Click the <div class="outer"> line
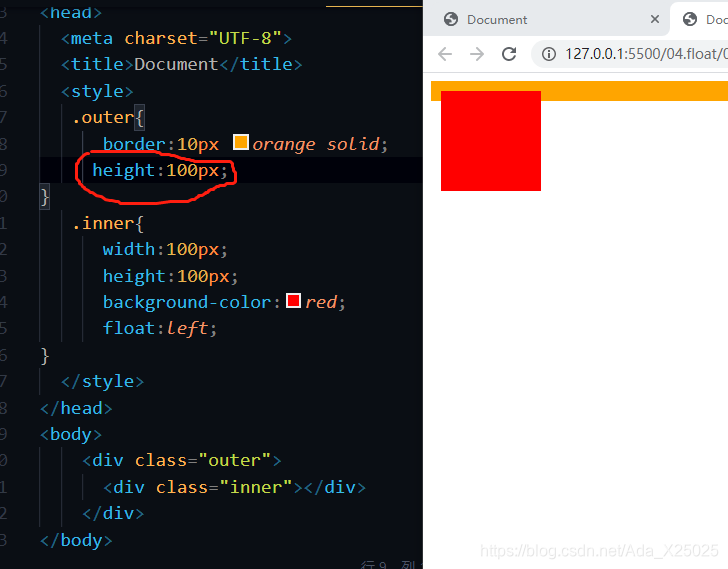 coord(182,460)
